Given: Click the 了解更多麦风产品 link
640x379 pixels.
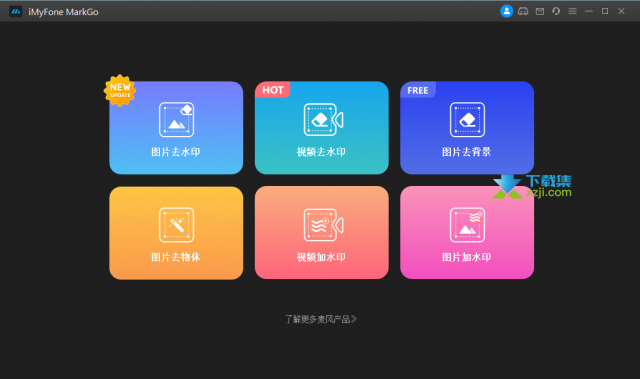Looking at the screenshot, I should point(321,319).
